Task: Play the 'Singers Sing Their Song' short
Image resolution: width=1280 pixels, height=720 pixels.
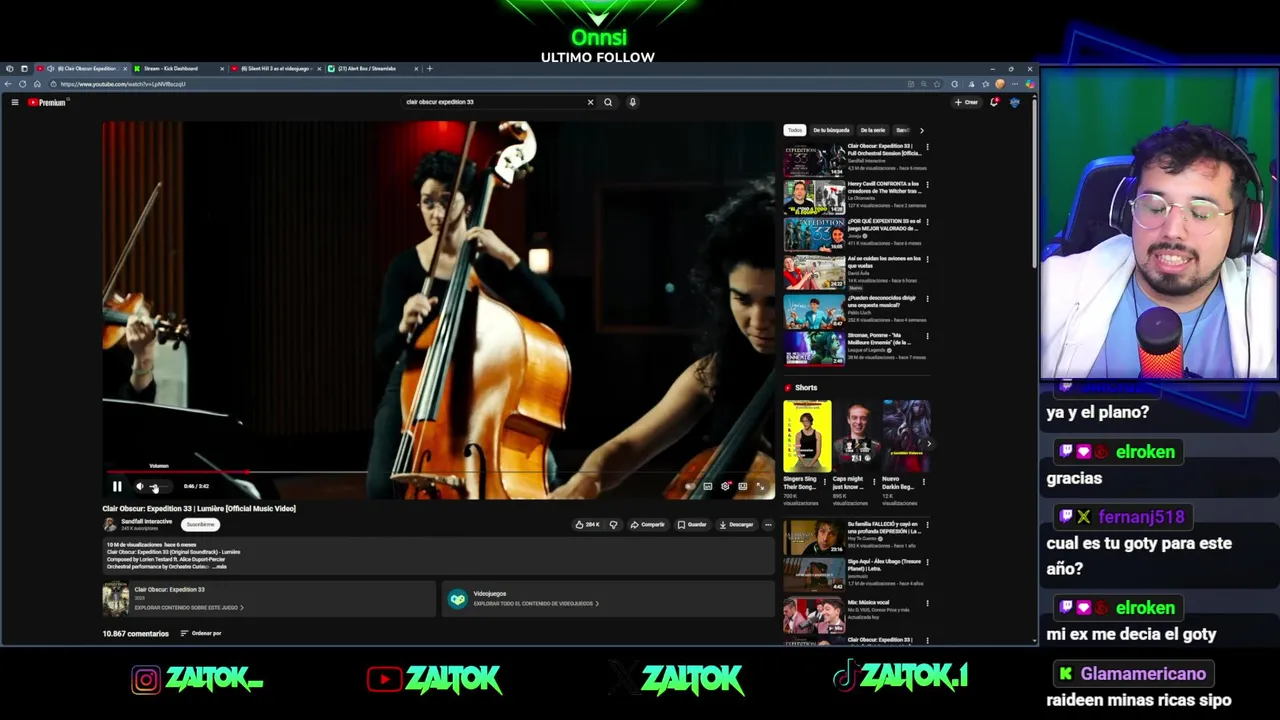Action: [x=807, y=436]
